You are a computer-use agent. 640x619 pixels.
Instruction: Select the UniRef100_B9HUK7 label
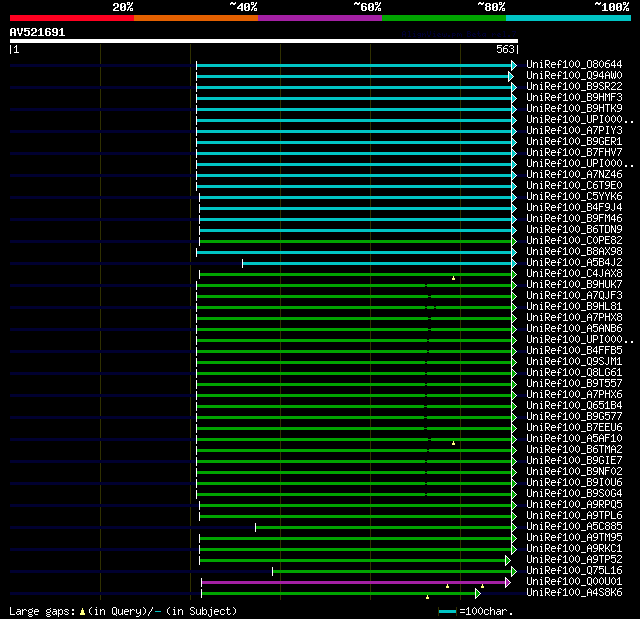click(x=574, y=284)
